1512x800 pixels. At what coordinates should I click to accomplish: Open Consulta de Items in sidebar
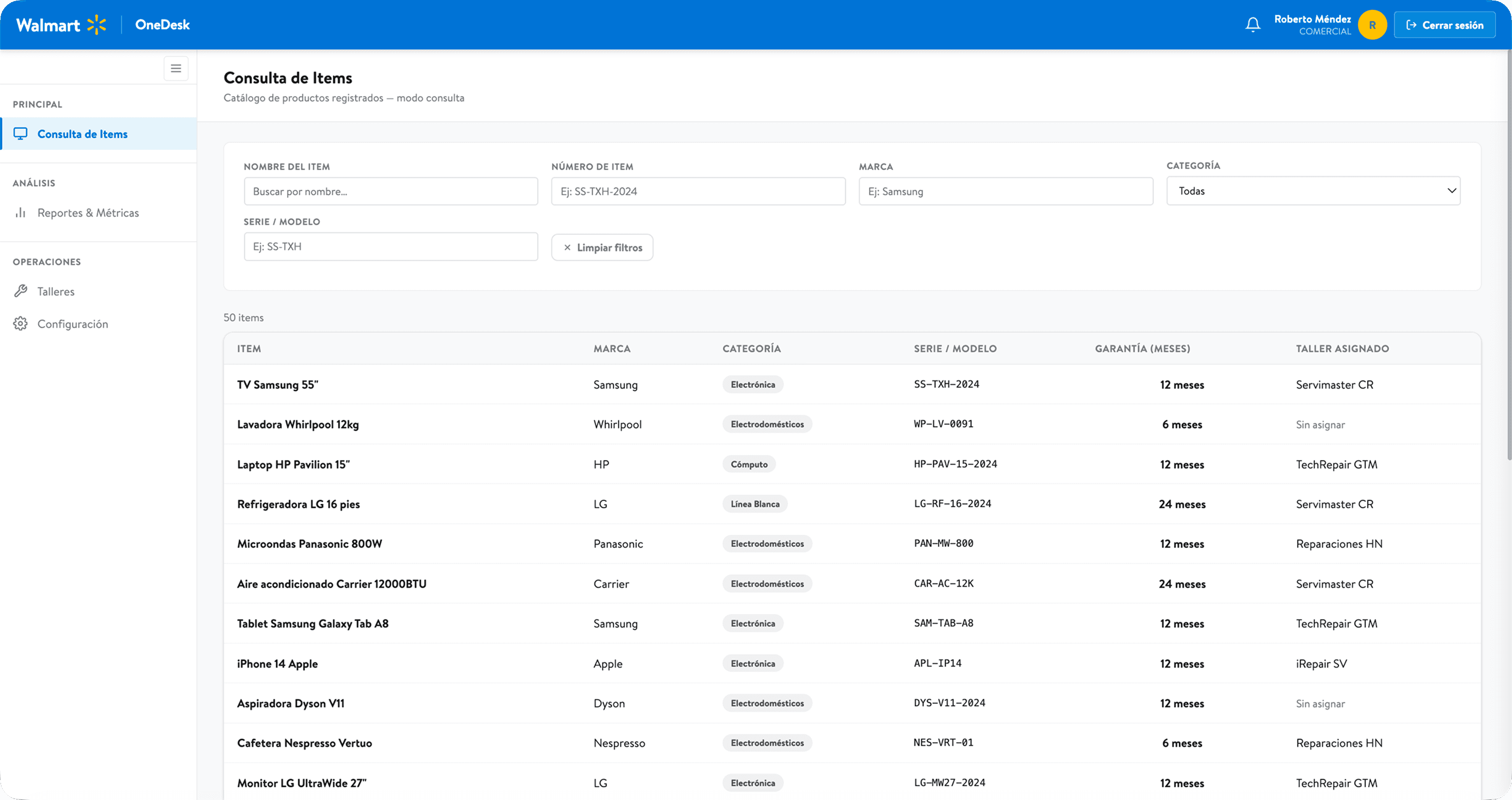[99, 134]
